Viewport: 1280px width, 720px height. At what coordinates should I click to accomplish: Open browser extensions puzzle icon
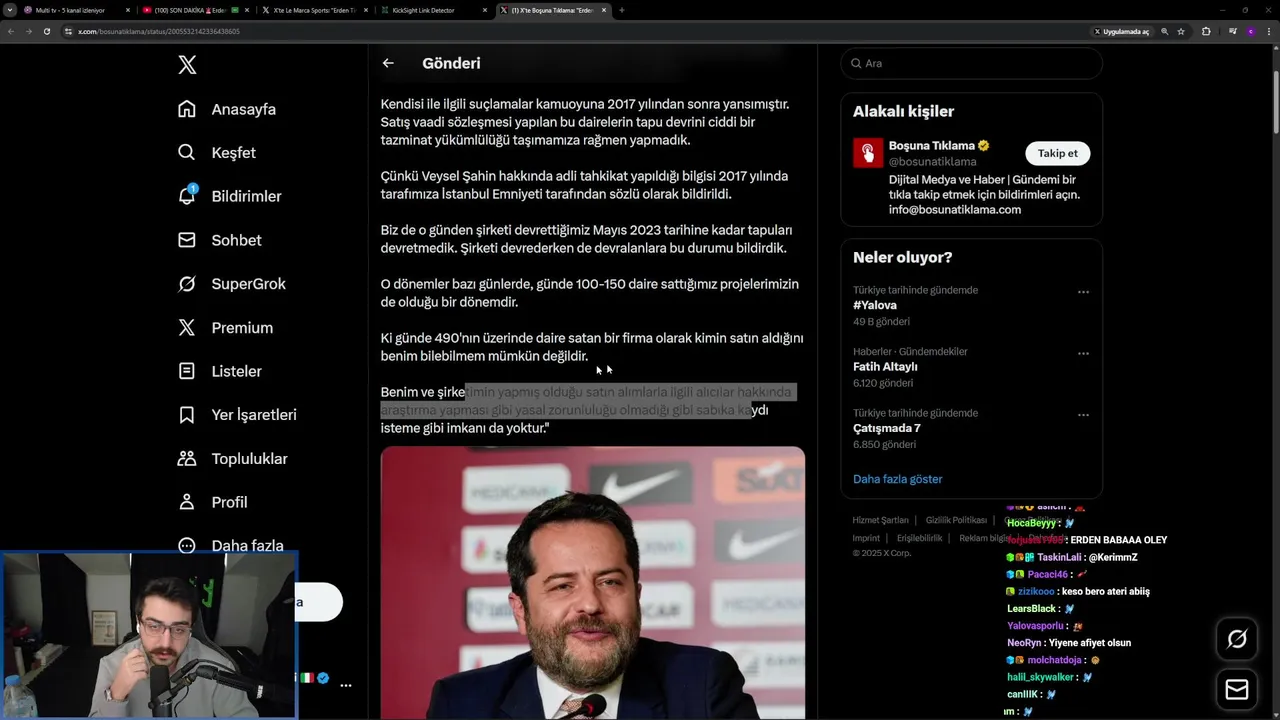coord(1206,31)
